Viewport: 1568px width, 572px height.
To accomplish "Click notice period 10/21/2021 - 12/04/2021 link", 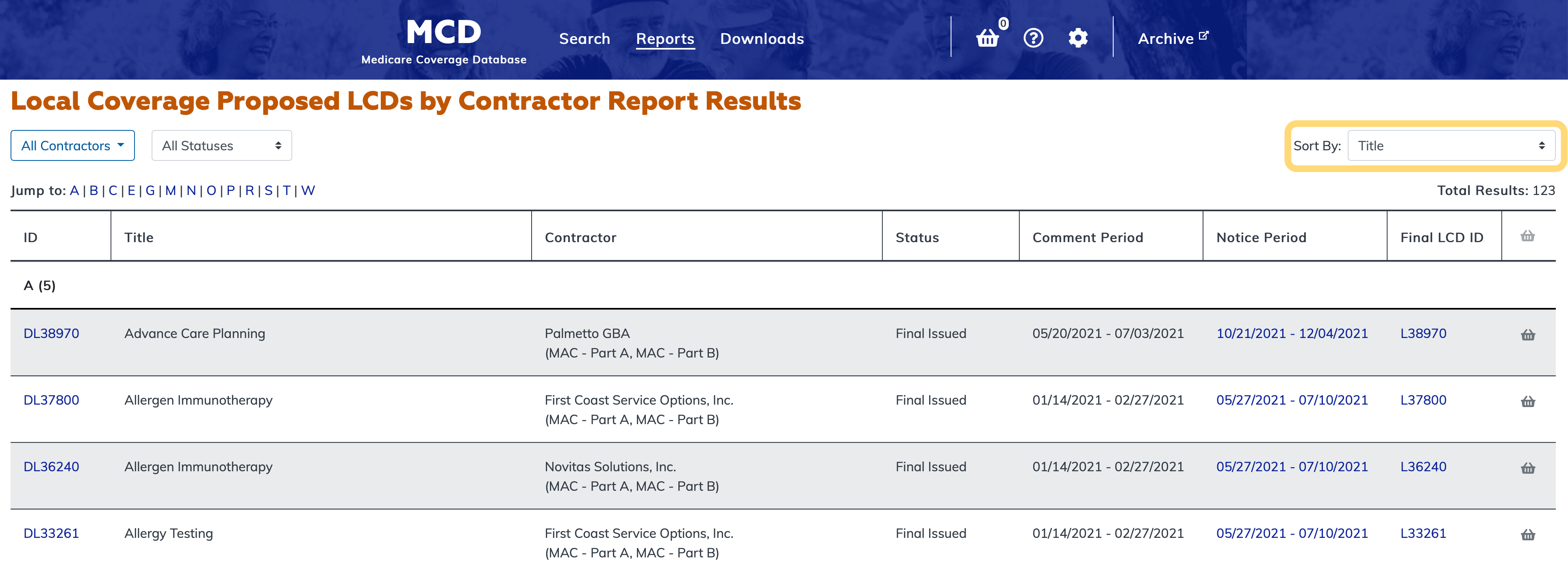I will [1292, 334].
